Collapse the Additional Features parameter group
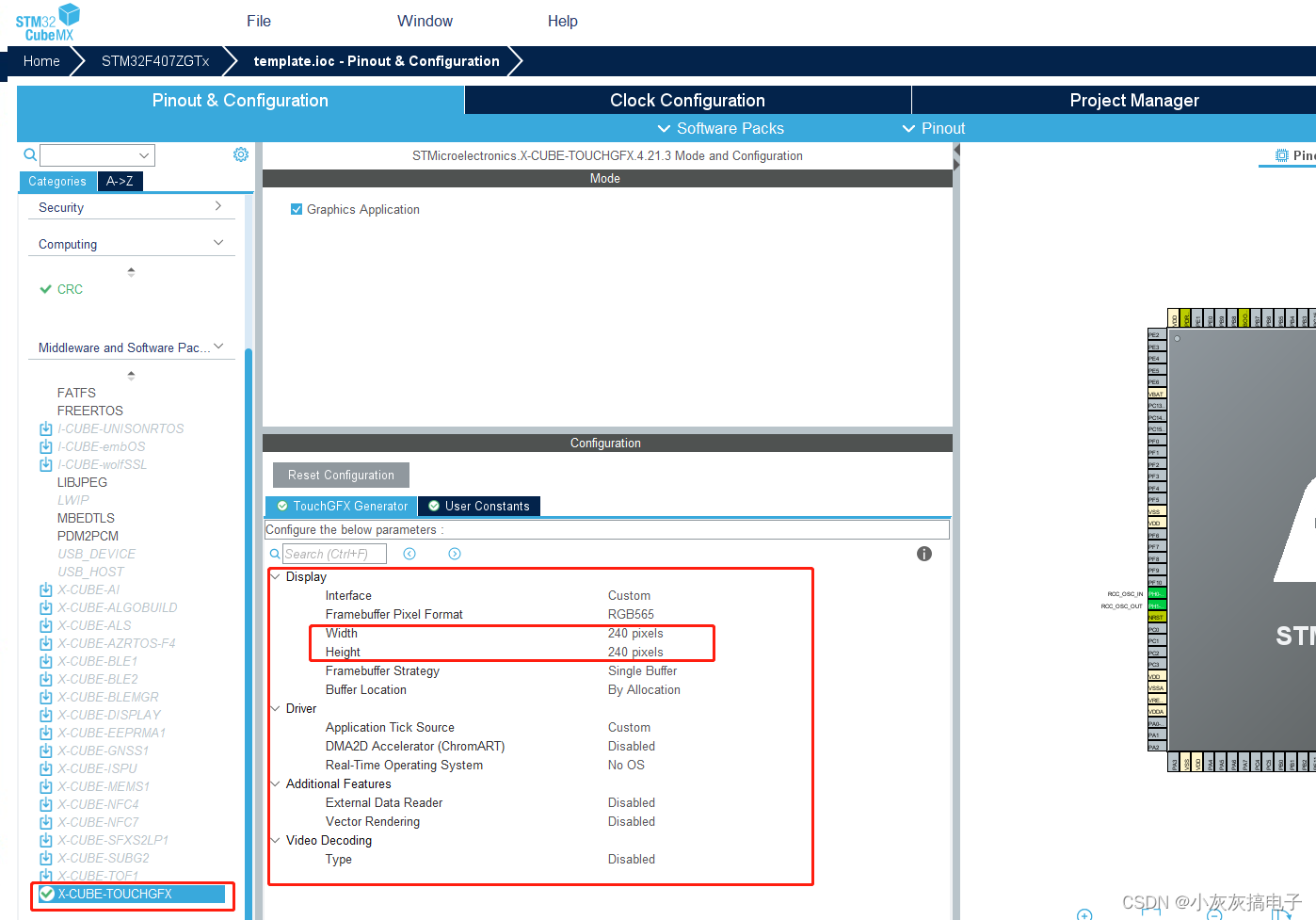 (276, 783)
